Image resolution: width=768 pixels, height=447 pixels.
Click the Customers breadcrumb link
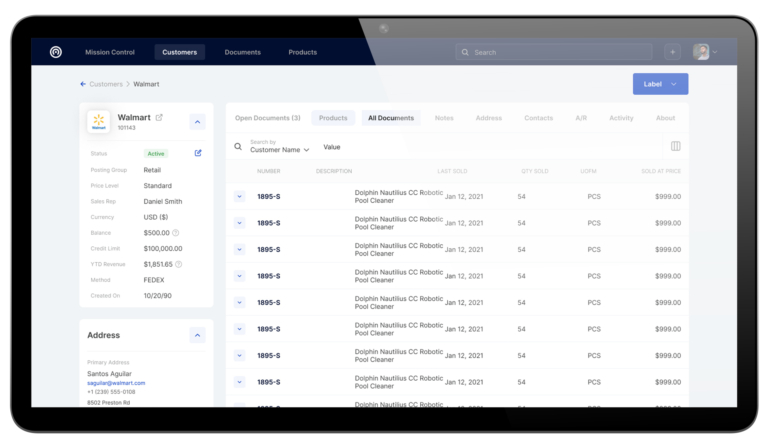(x=106, y=84)
